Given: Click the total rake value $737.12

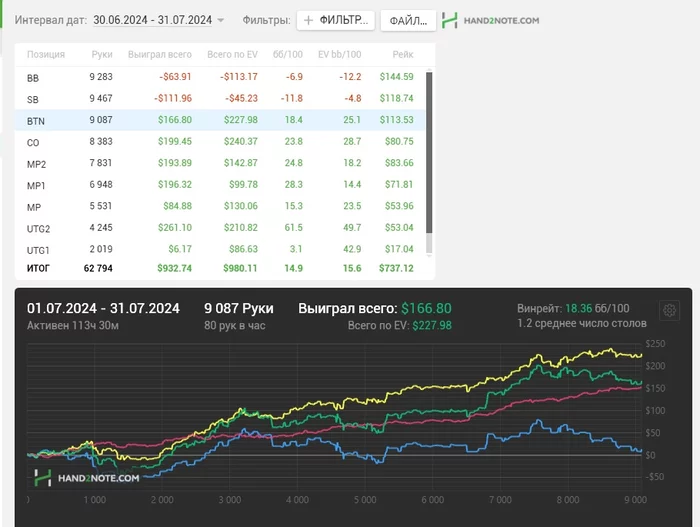Looking at the screenshot, I should pos(396,268).
